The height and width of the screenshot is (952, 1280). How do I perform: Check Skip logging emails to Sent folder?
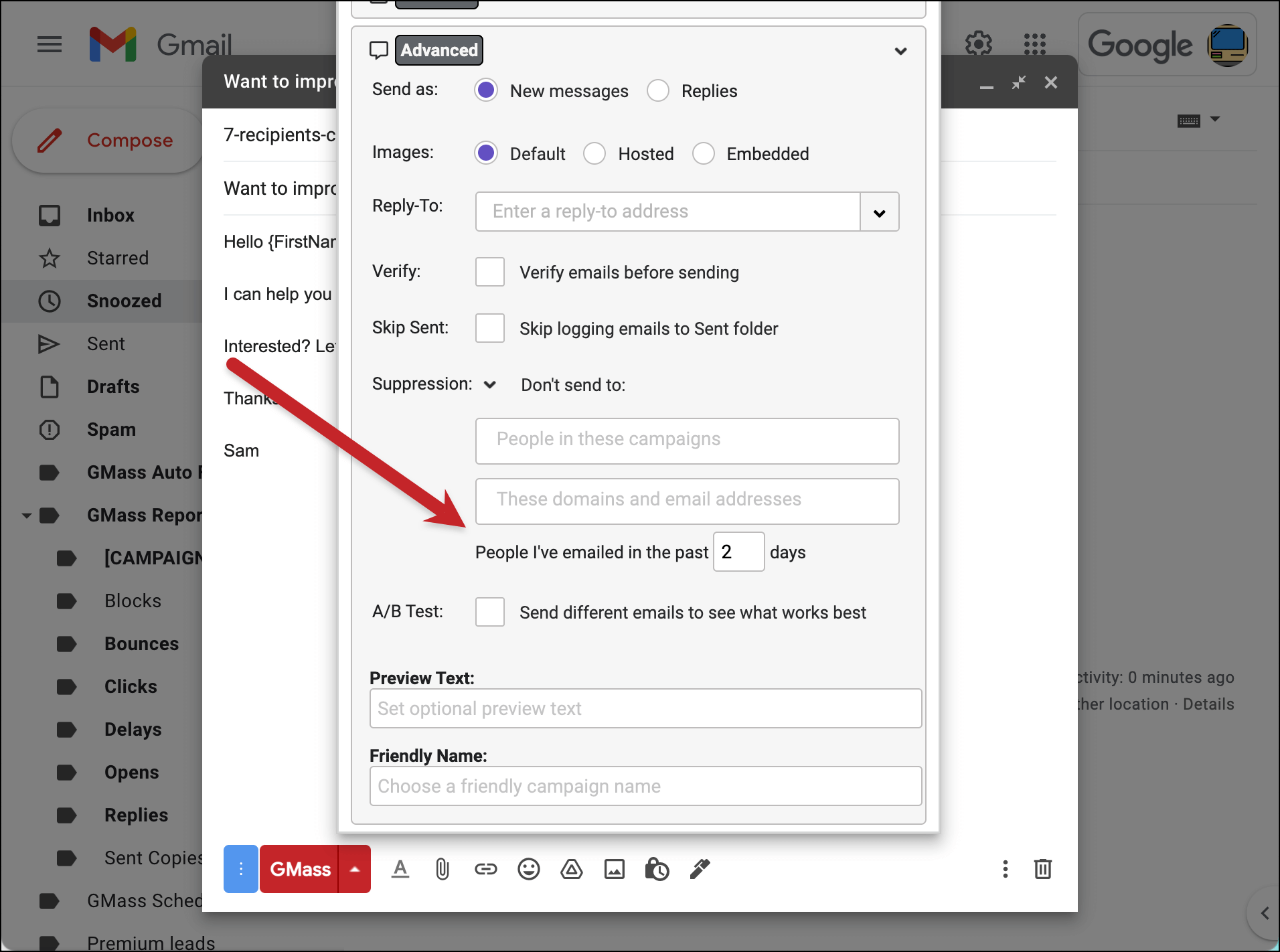point(490,328)
